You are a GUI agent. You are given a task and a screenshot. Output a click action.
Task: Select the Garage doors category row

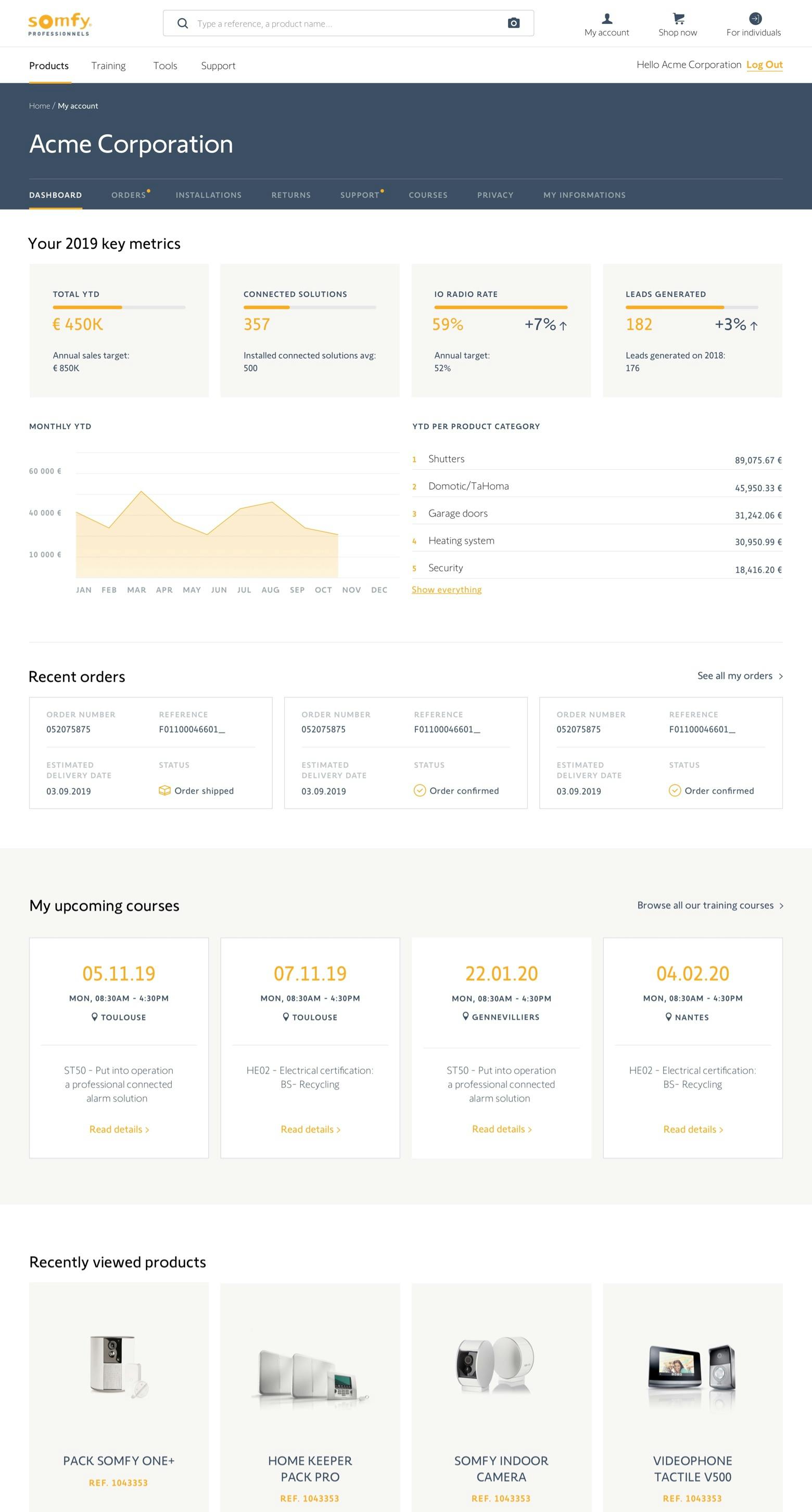597,514
